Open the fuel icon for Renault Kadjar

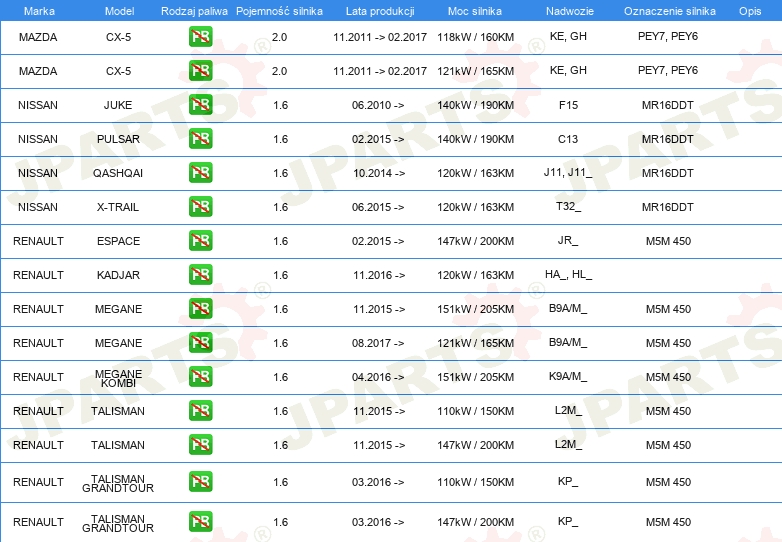tap(200, 275)
